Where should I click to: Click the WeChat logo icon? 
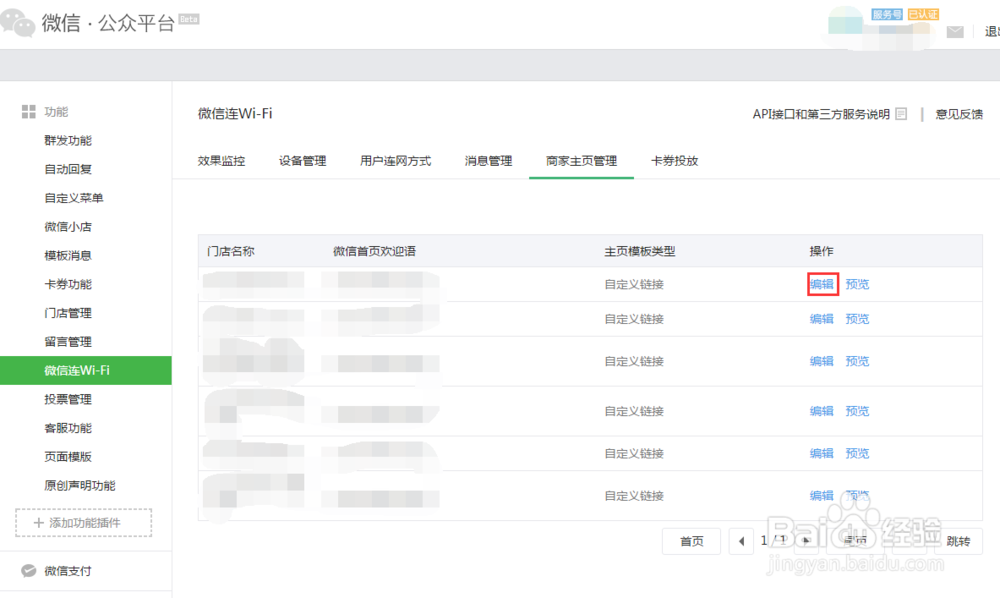17,23
